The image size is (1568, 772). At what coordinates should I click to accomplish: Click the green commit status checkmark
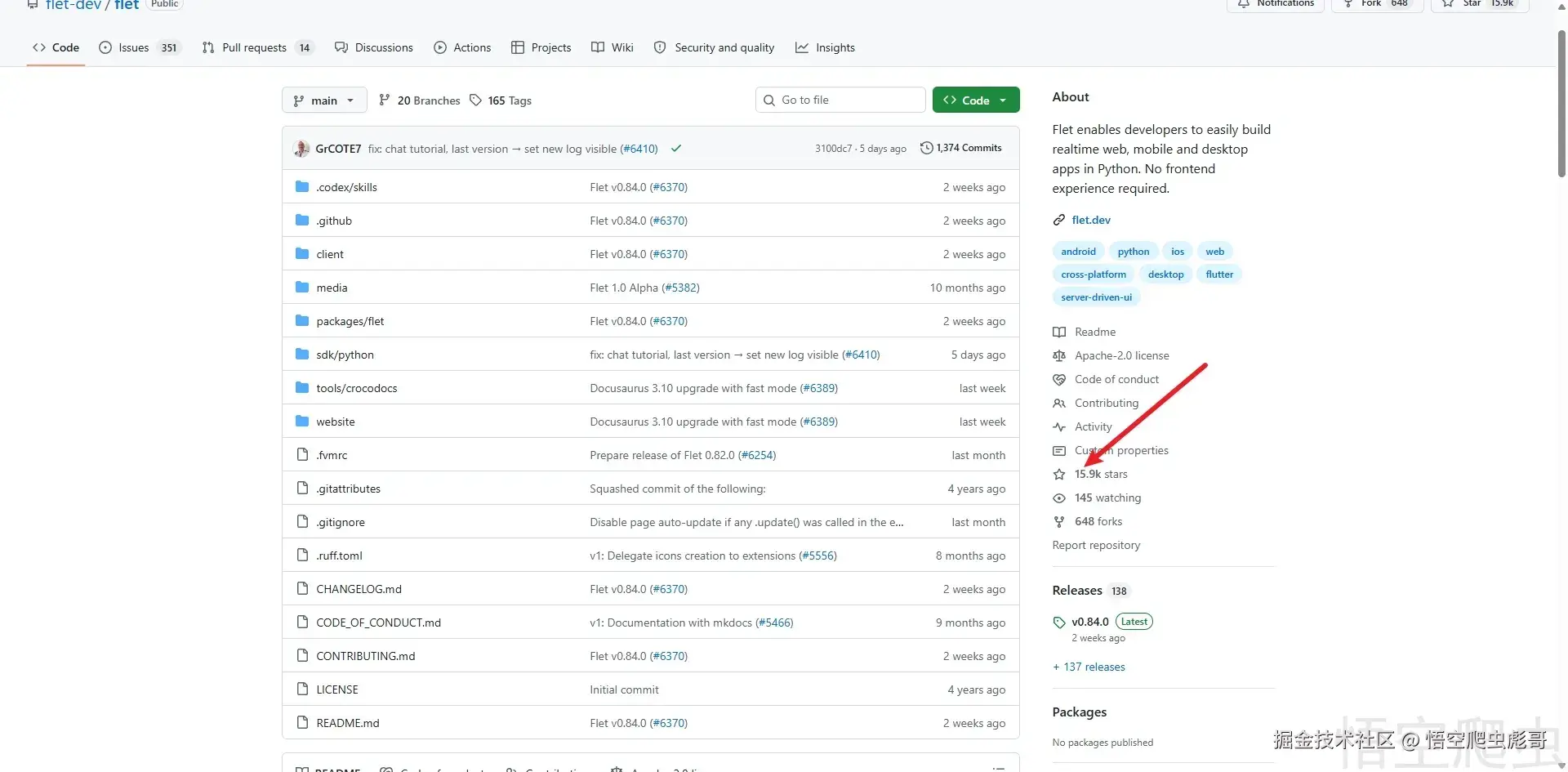(676, 149)
